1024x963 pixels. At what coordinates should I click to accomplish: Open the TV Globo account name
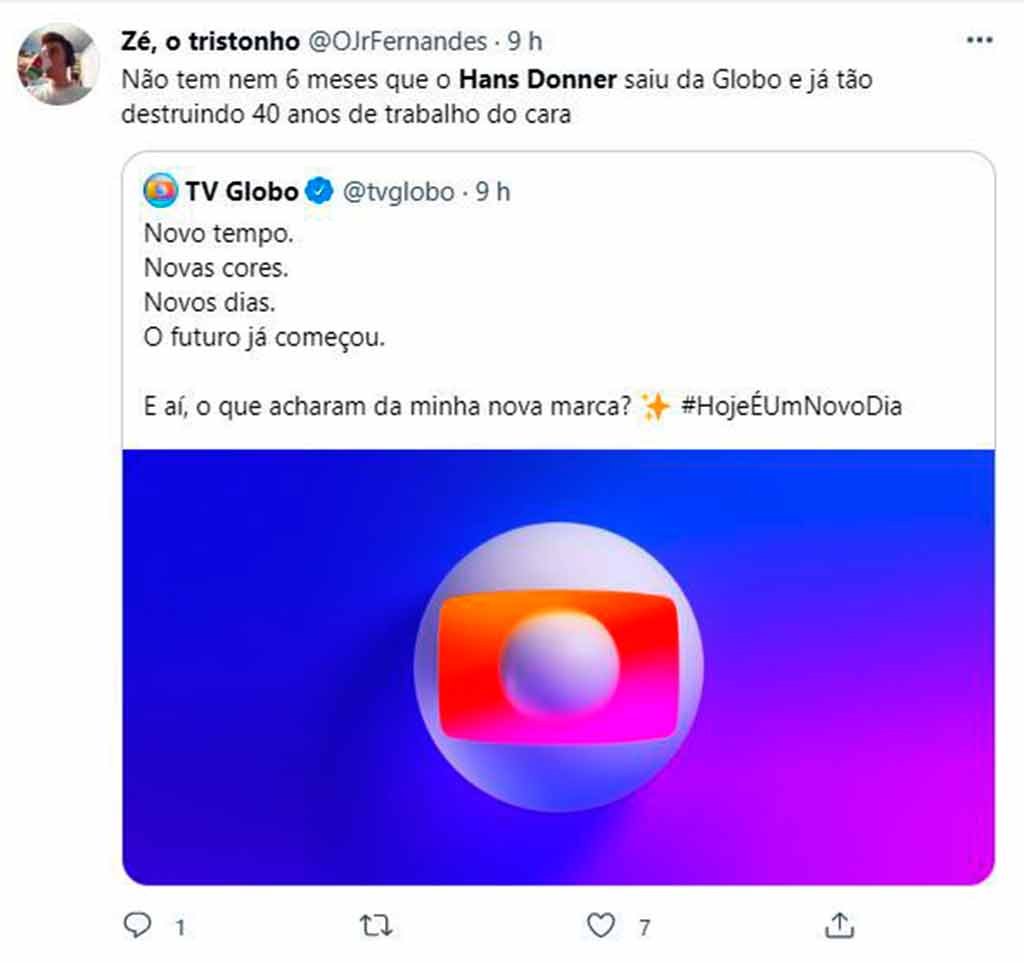242,191
